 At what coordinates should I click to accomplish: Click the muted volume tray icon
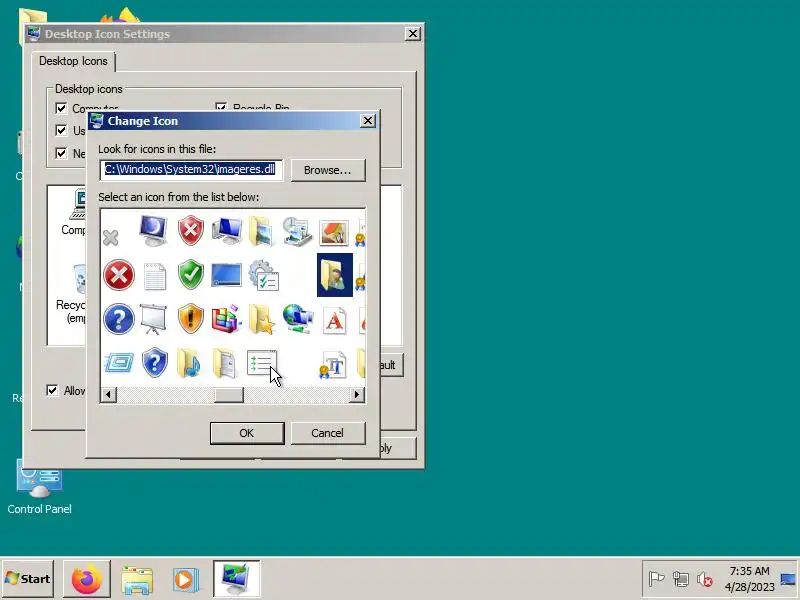click(705, 579)
